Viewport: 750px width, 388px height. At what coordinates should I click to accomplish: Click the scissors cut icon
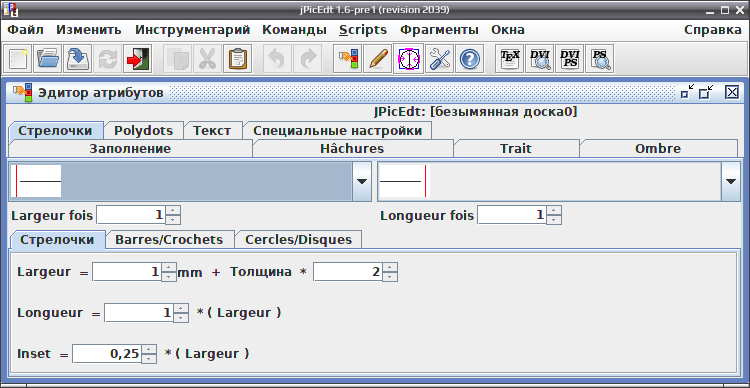[208, 59]
